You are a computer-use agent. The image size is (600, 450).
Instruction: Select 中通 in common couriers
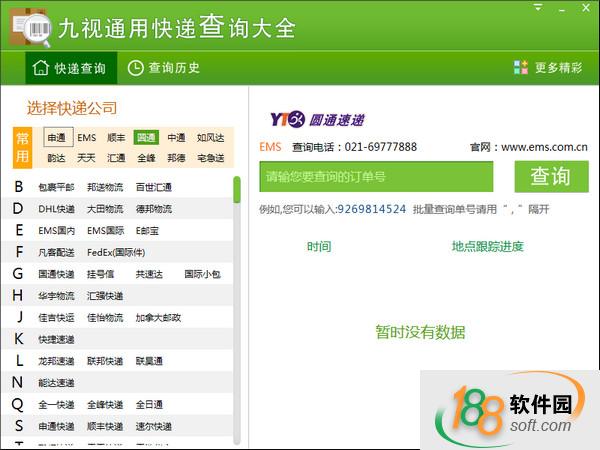click(x=176, y=137)
